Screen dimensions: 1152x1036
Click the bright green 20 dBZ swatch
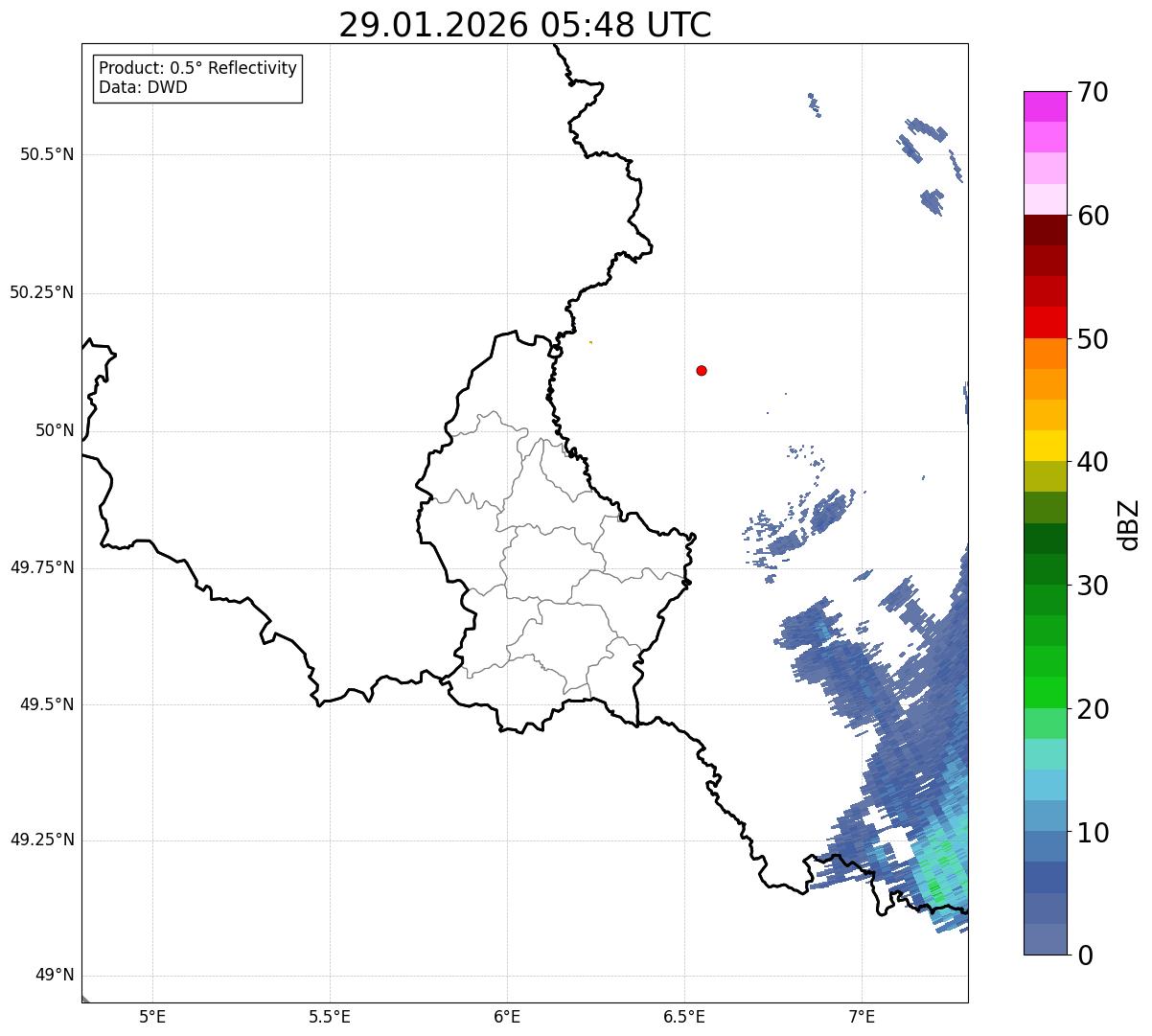coord(1045,693)
